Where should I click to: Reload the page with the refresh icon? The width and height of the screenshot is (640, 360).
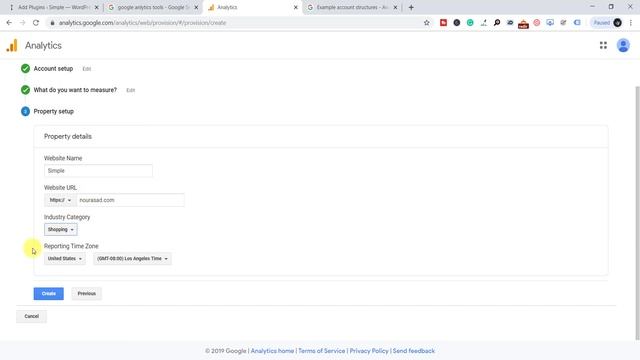36,23
